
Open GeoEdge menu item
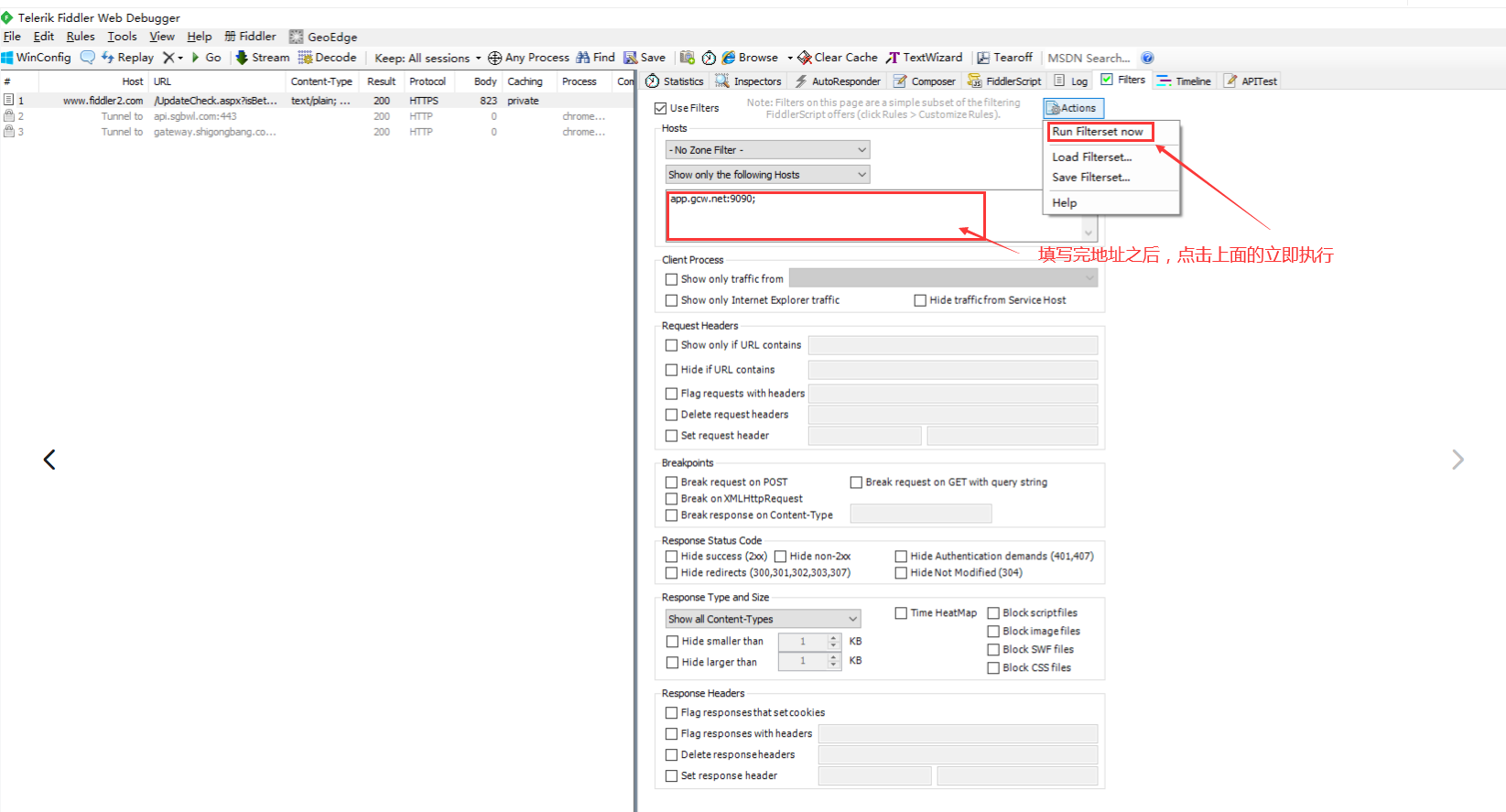tap(323, 37)
